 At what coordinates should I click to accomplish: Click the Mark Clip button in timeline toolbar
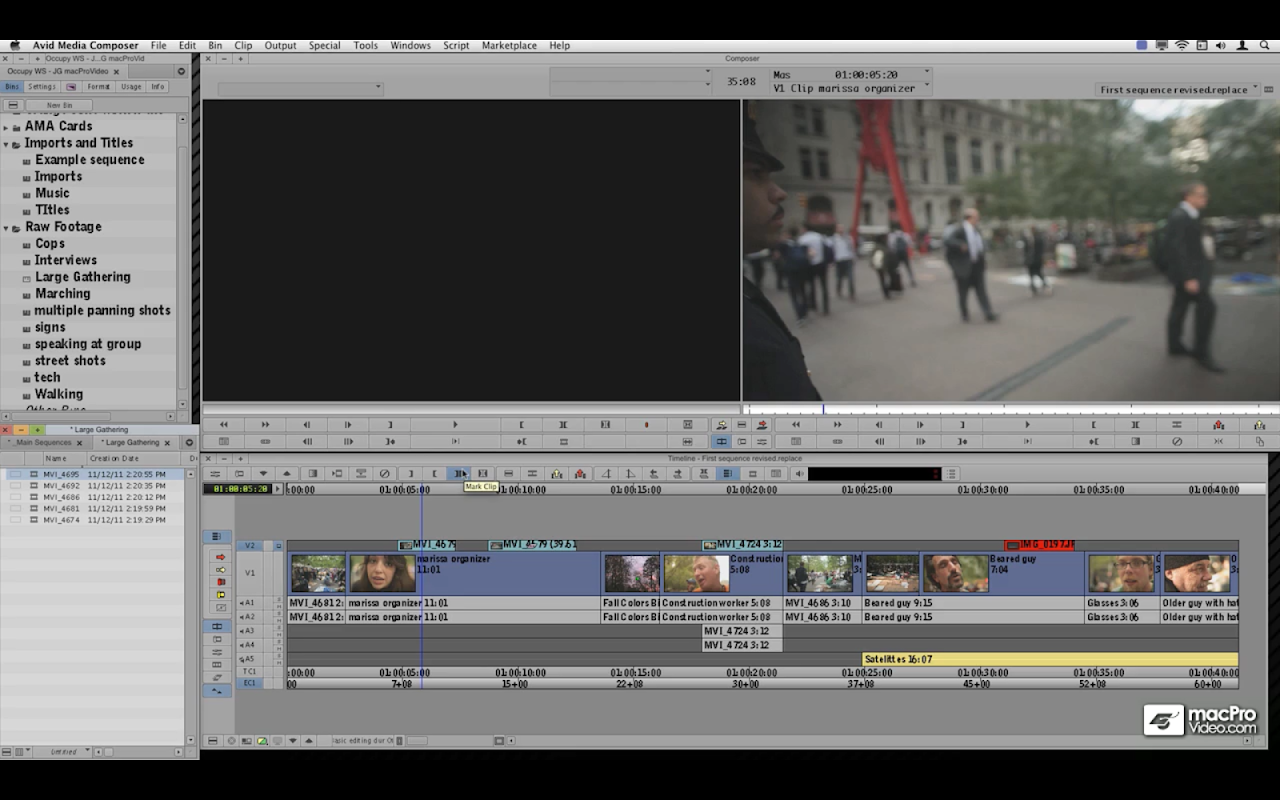pyautogui.click(x=460, y=473)
